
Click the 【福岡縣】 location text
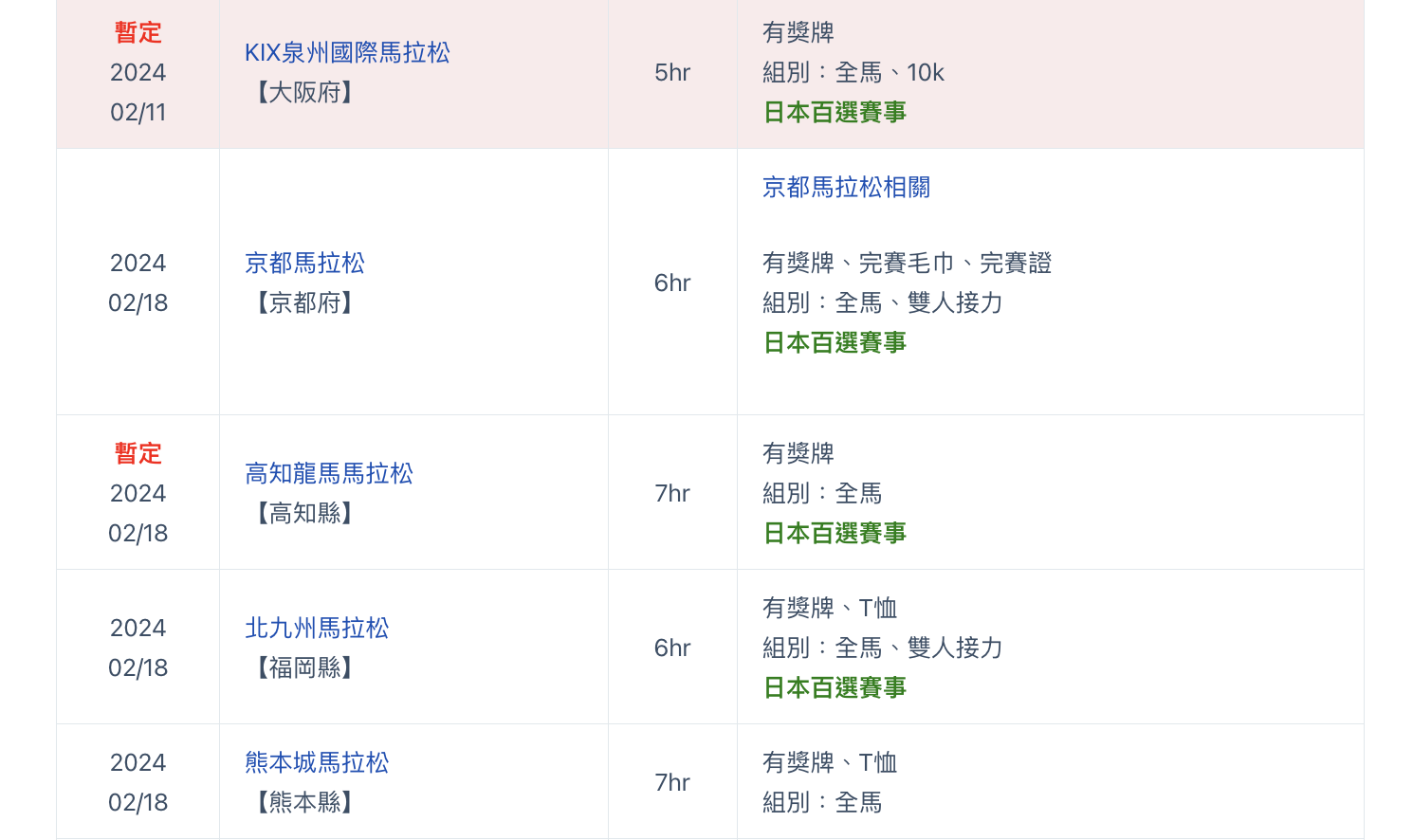coord(304,668)
